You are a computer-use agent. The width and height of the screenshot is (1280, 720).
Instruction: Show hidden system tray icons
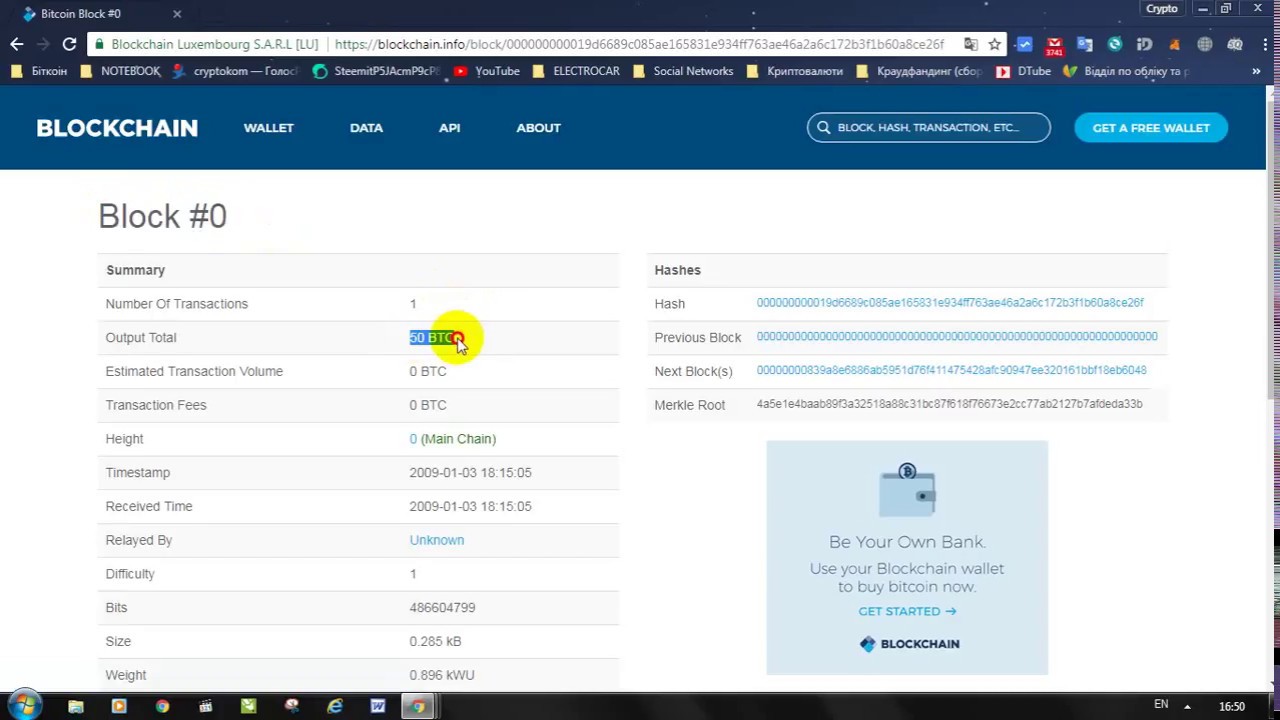coord(1187,706)
